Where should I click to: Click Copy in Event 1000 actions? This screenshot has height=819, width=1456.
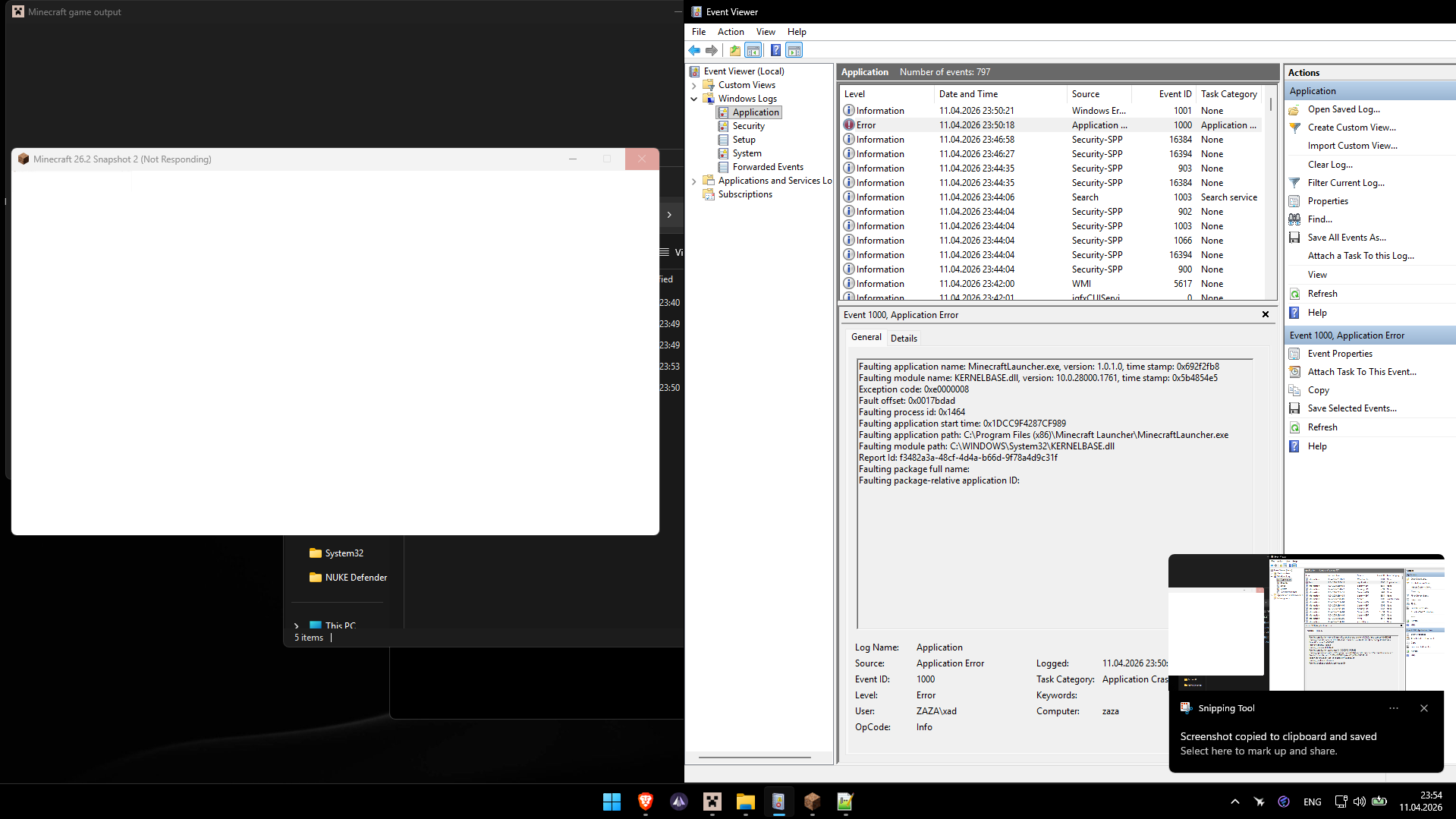coord(1318,390)
